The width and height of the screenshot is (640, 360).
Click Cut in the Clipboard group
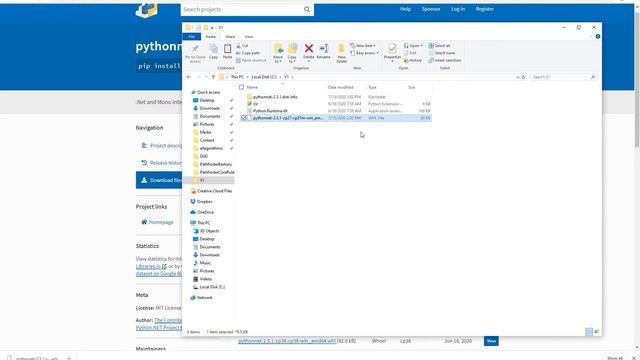pos(242,46)
